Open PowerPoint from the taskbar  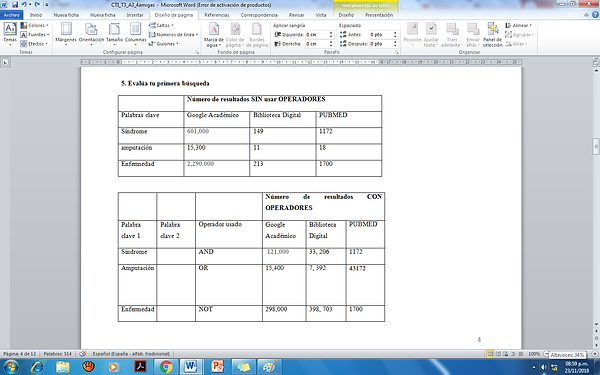[217, 367]
